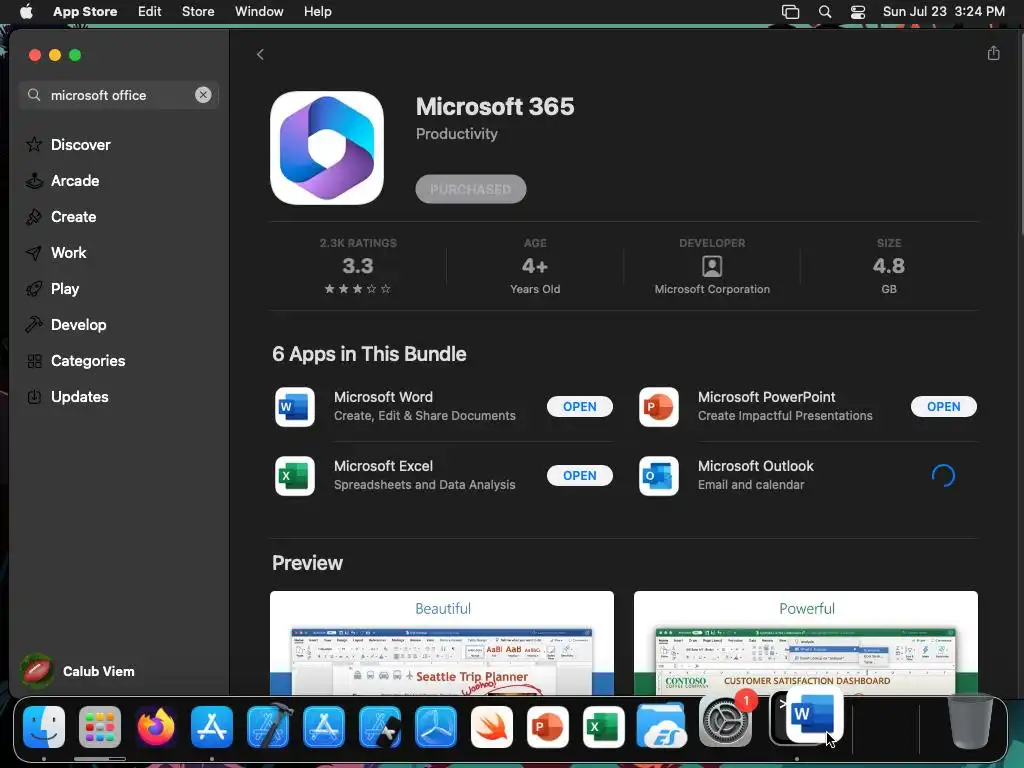Open Spotlight search in menu bar
Viewport: 1024px width, 768px height.
(825, 12)
